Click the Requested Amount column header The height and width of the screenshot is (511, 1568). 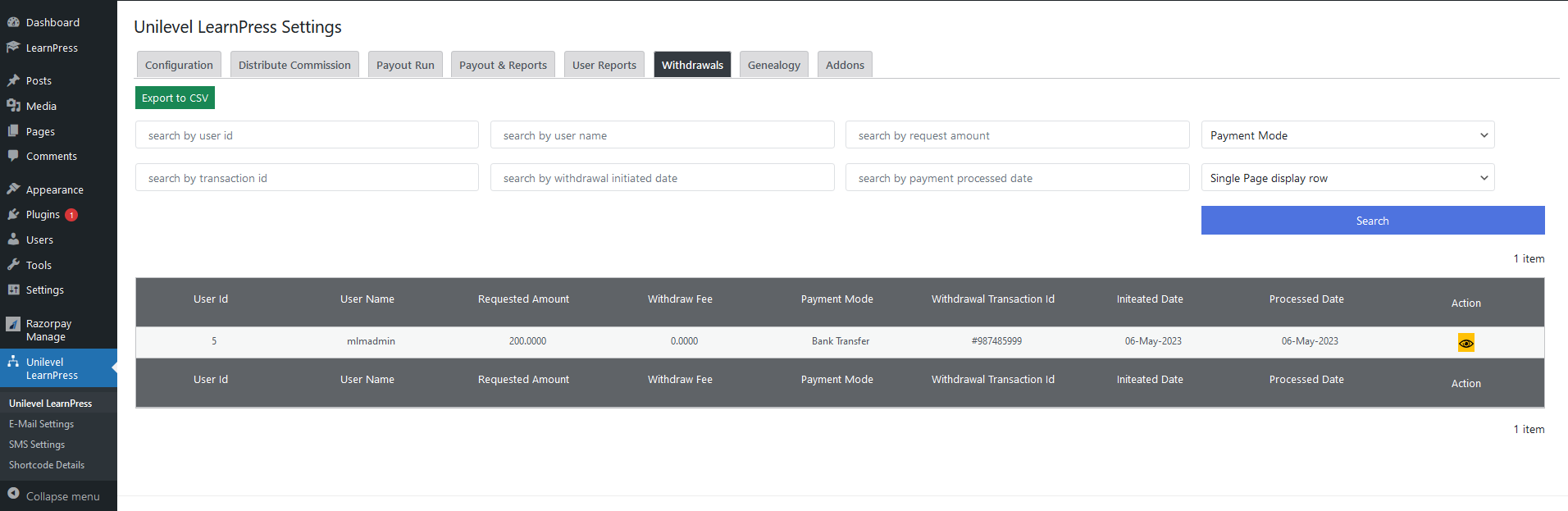click(x=523, y=299)
